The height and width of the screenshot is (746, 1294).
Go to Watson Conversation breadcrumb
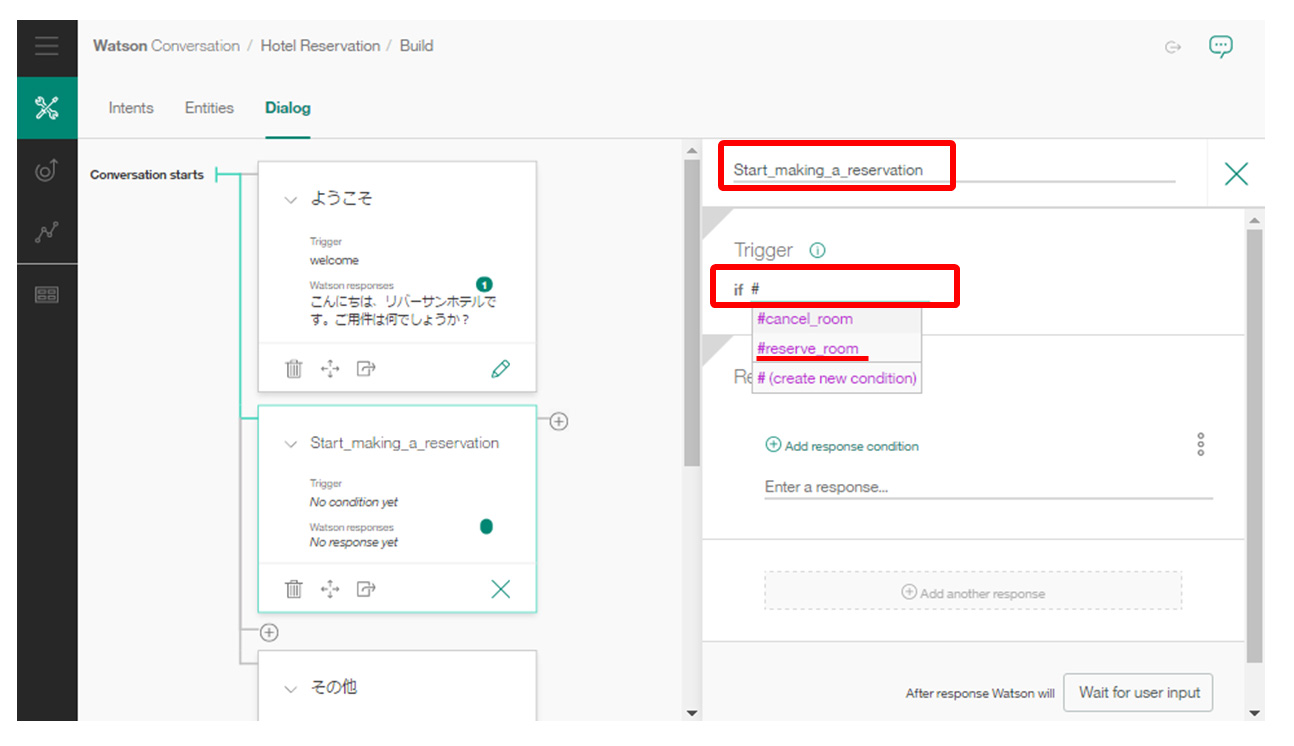(x=166, y=46)
